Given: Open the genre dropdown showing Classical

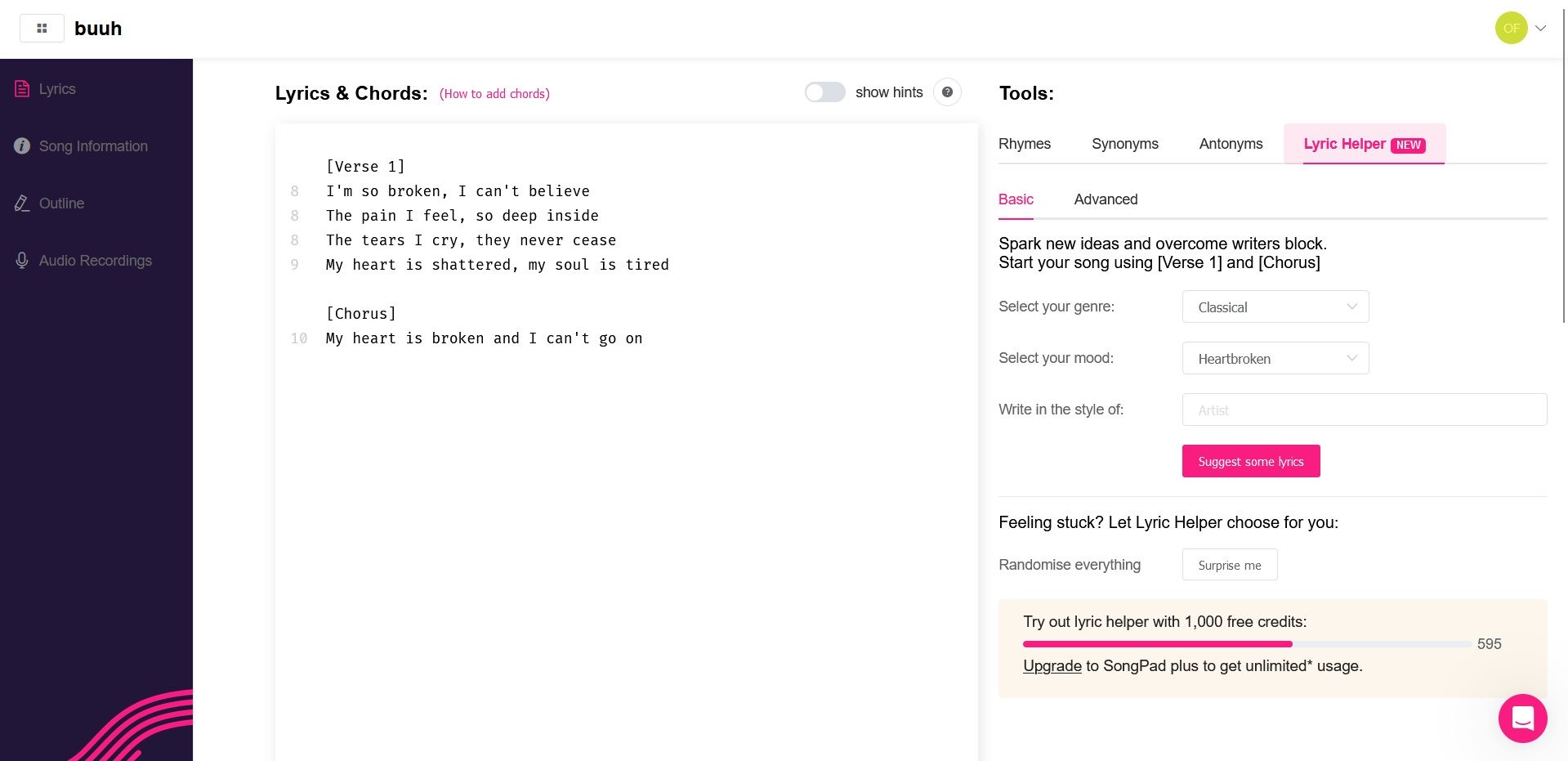Looking at the screenshot, I should 1275,307.
